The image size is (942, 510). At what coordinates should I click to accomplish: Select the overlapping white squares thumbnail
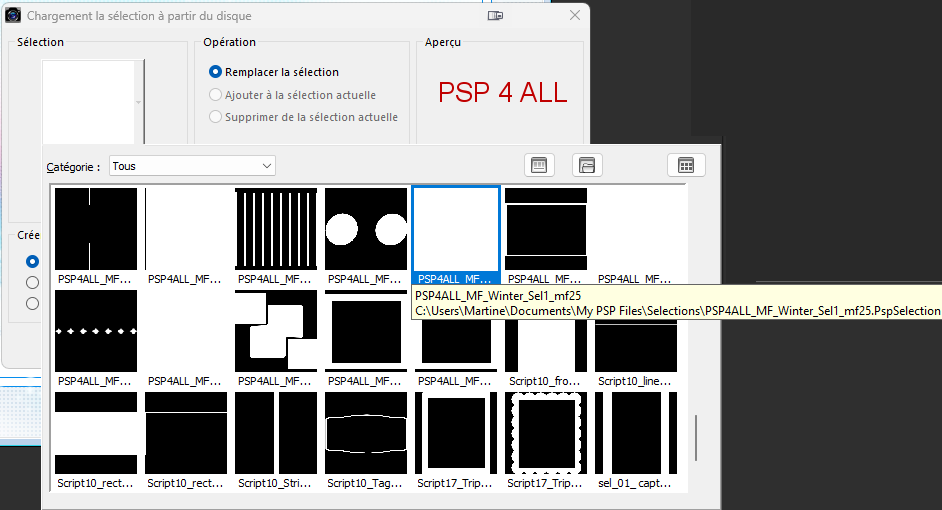click(x=276, y=331)
